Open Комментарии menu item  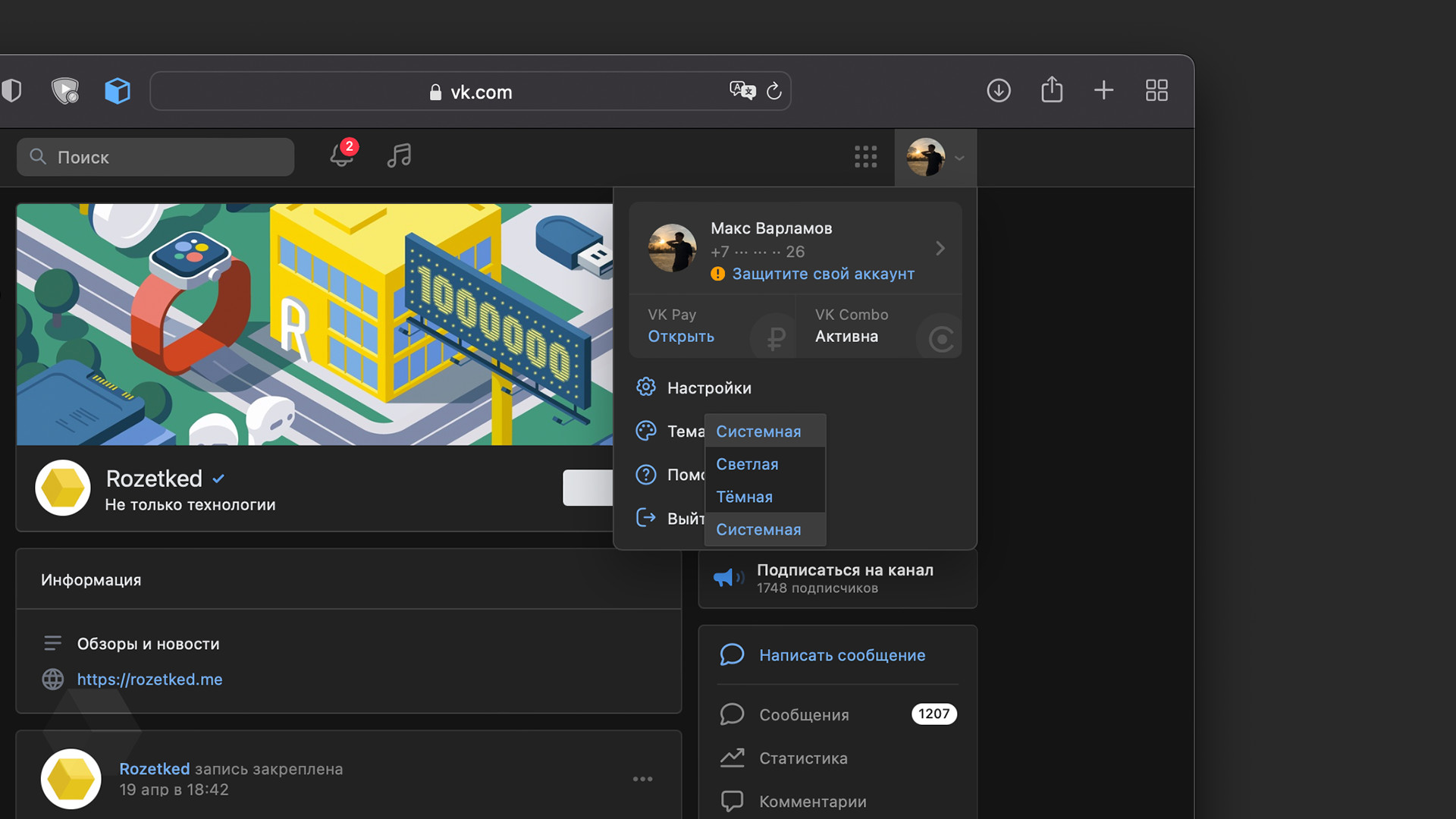pyautogui.click(x=813, y=802)
